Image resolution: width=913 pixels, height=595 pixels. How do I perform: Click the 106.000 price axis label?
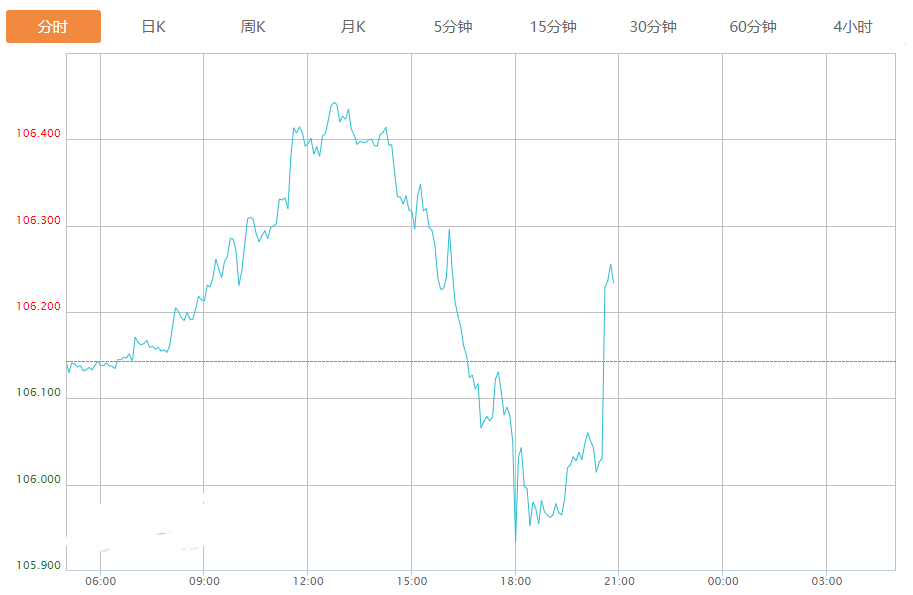click(38, 480)
